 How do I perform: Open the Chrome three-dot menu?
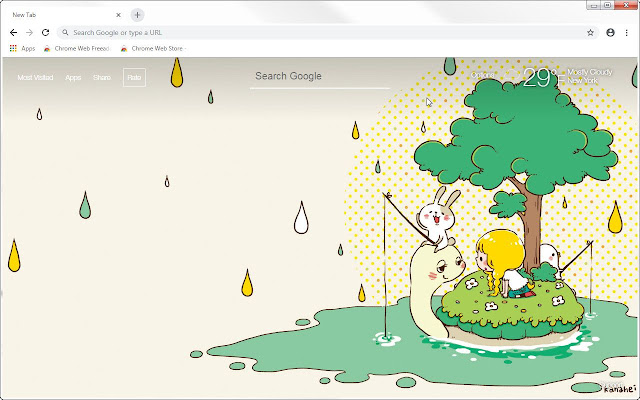(627, 33)
